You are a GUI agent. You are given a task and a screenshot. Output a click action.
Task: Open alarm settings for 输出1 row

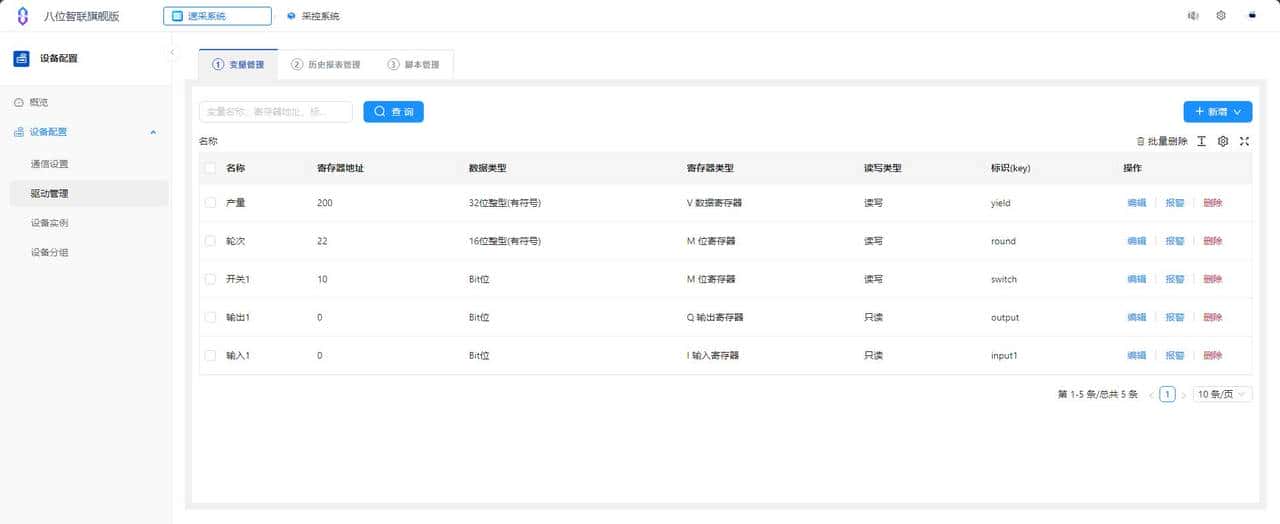[1175, 317]
